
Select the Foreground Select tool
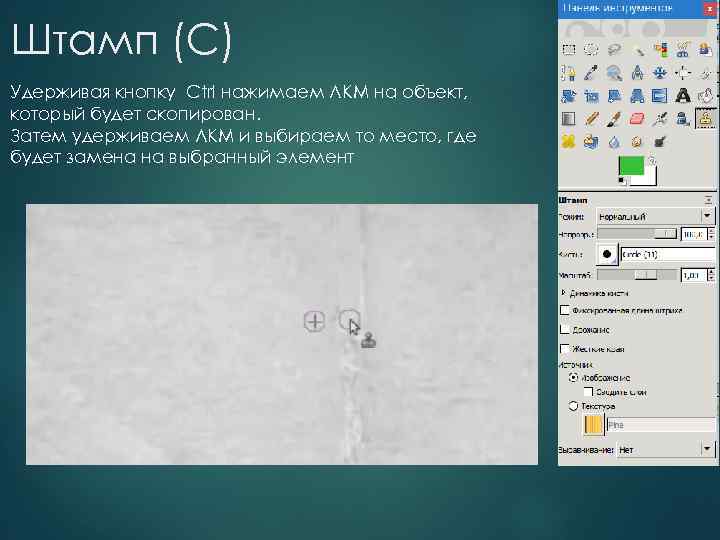705,49
